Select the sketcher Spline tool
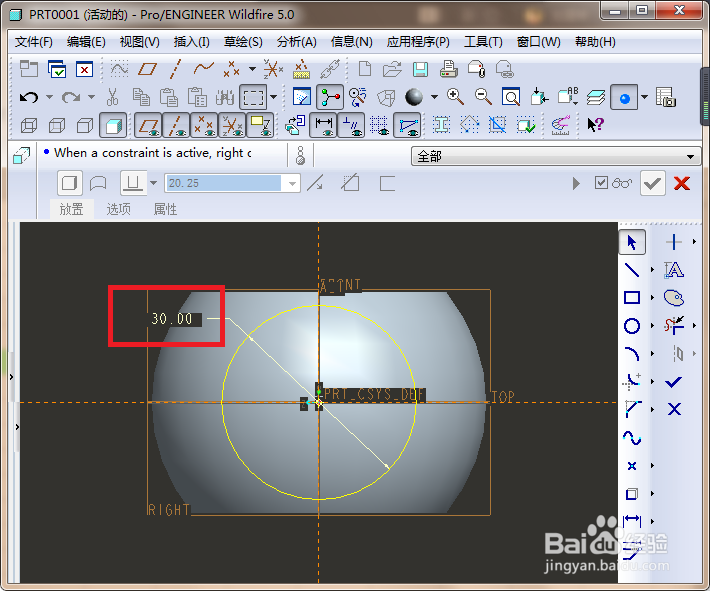The width and height of the screenshot is (710, 591). point(632,437)
